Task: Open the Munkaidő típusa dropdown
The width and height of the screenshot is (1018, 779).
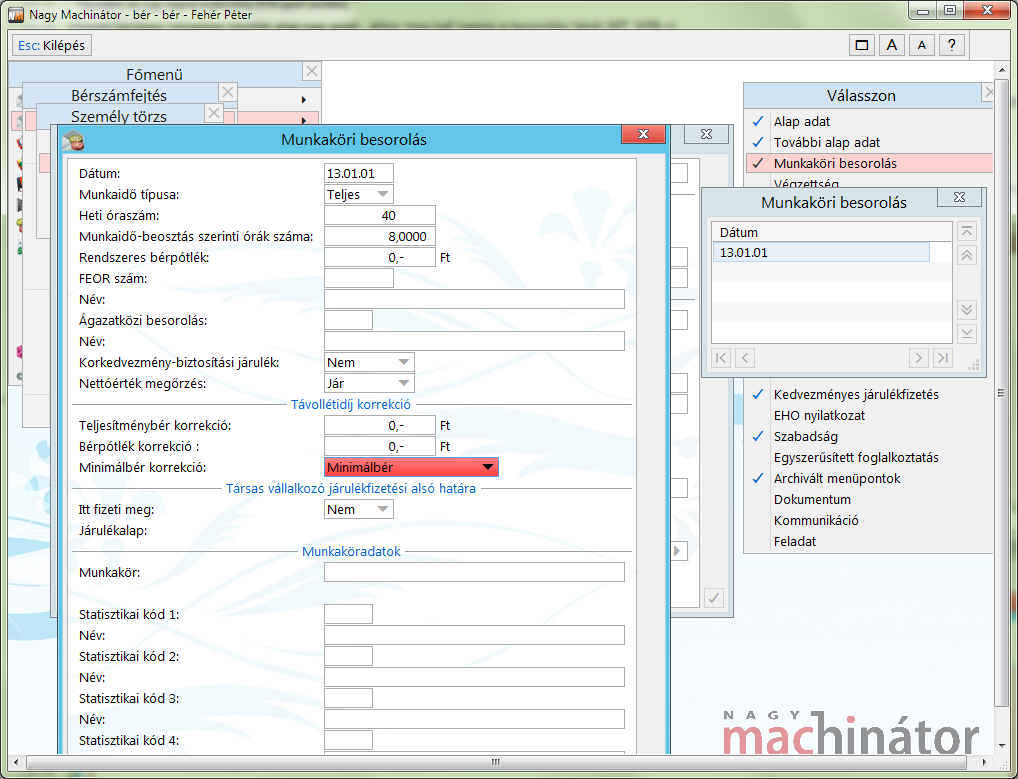Action: point(359,194)
